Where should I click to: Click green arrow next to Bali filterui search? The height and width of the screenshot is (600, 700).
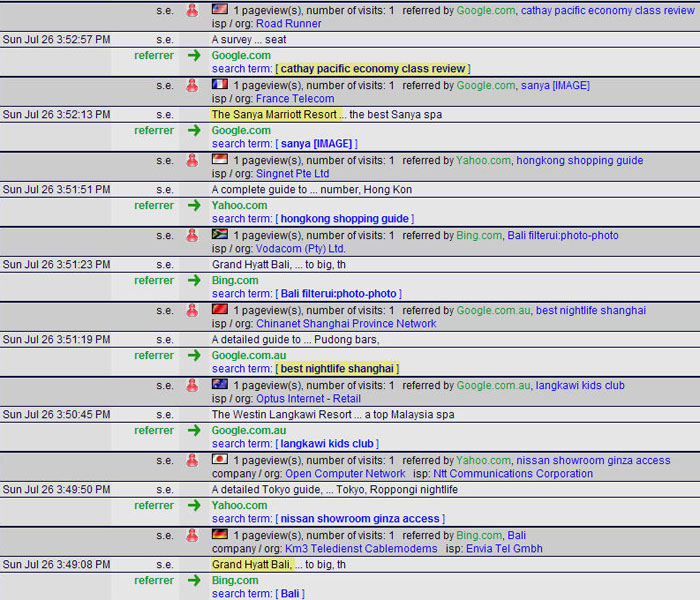(193, 280)
